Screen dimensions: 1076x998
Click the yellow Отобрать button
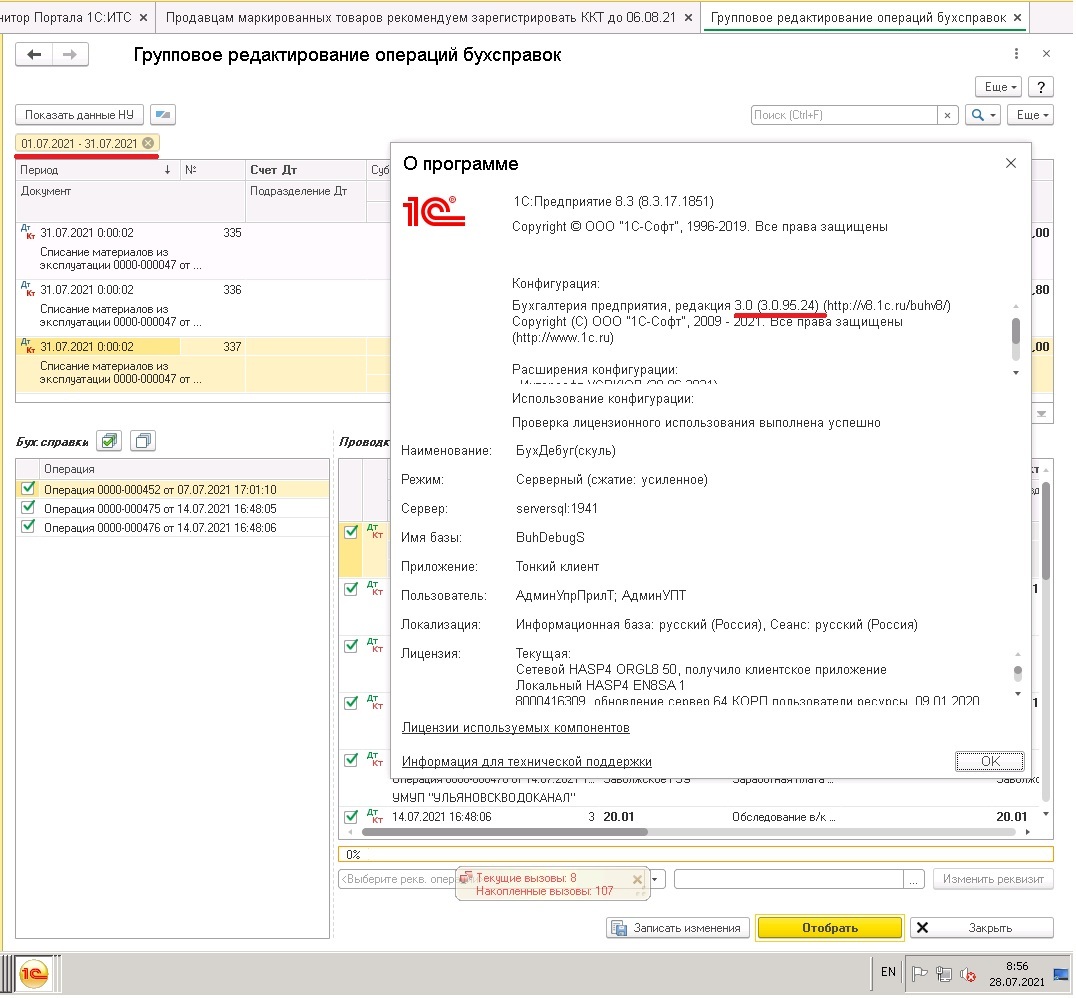[830, 929]
